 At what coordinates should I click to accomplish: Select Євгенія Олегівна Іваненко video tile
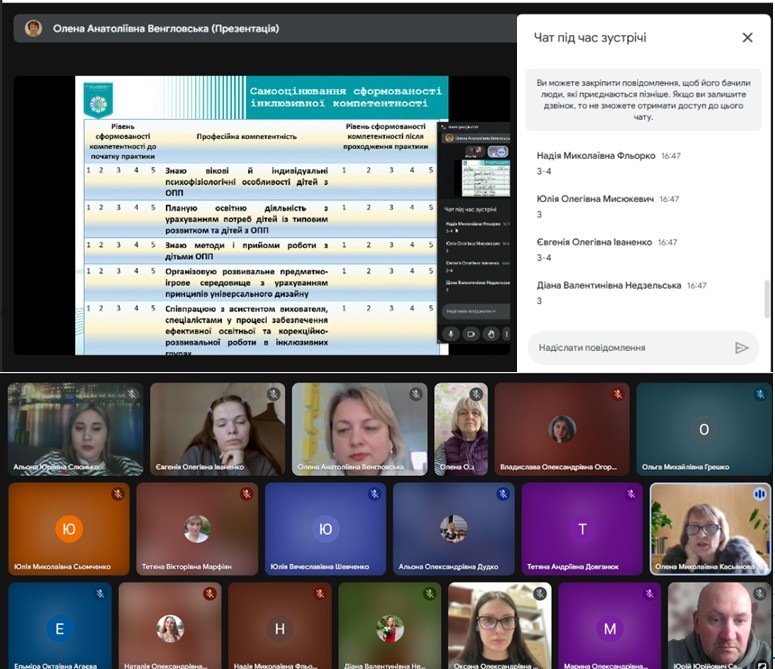tap(213, 428)
